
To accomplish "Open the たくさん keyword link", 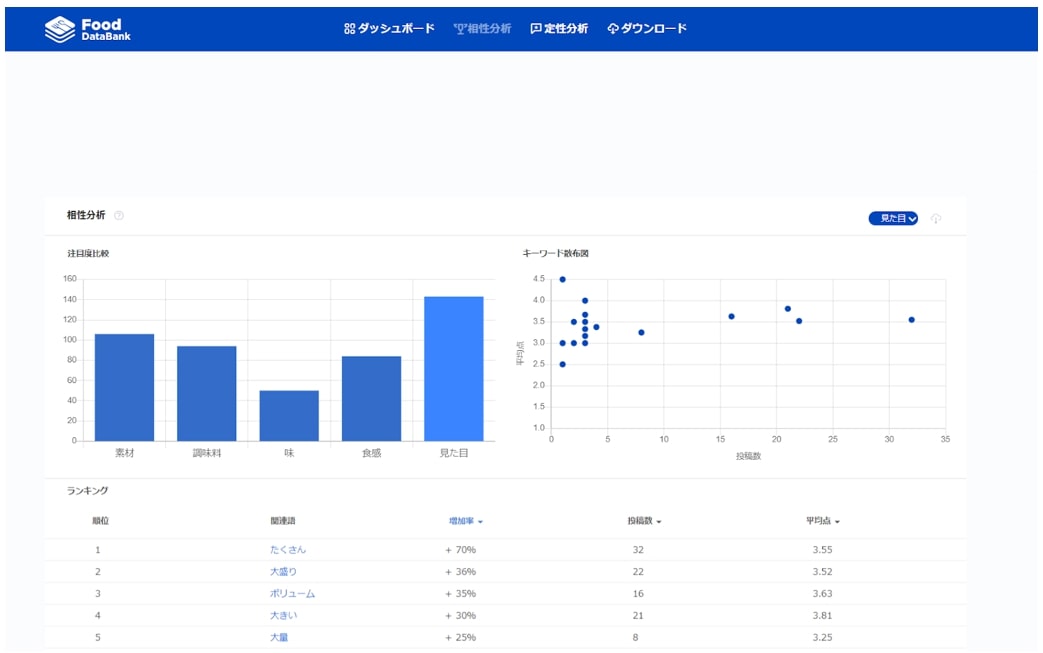I will pos(288,550).
